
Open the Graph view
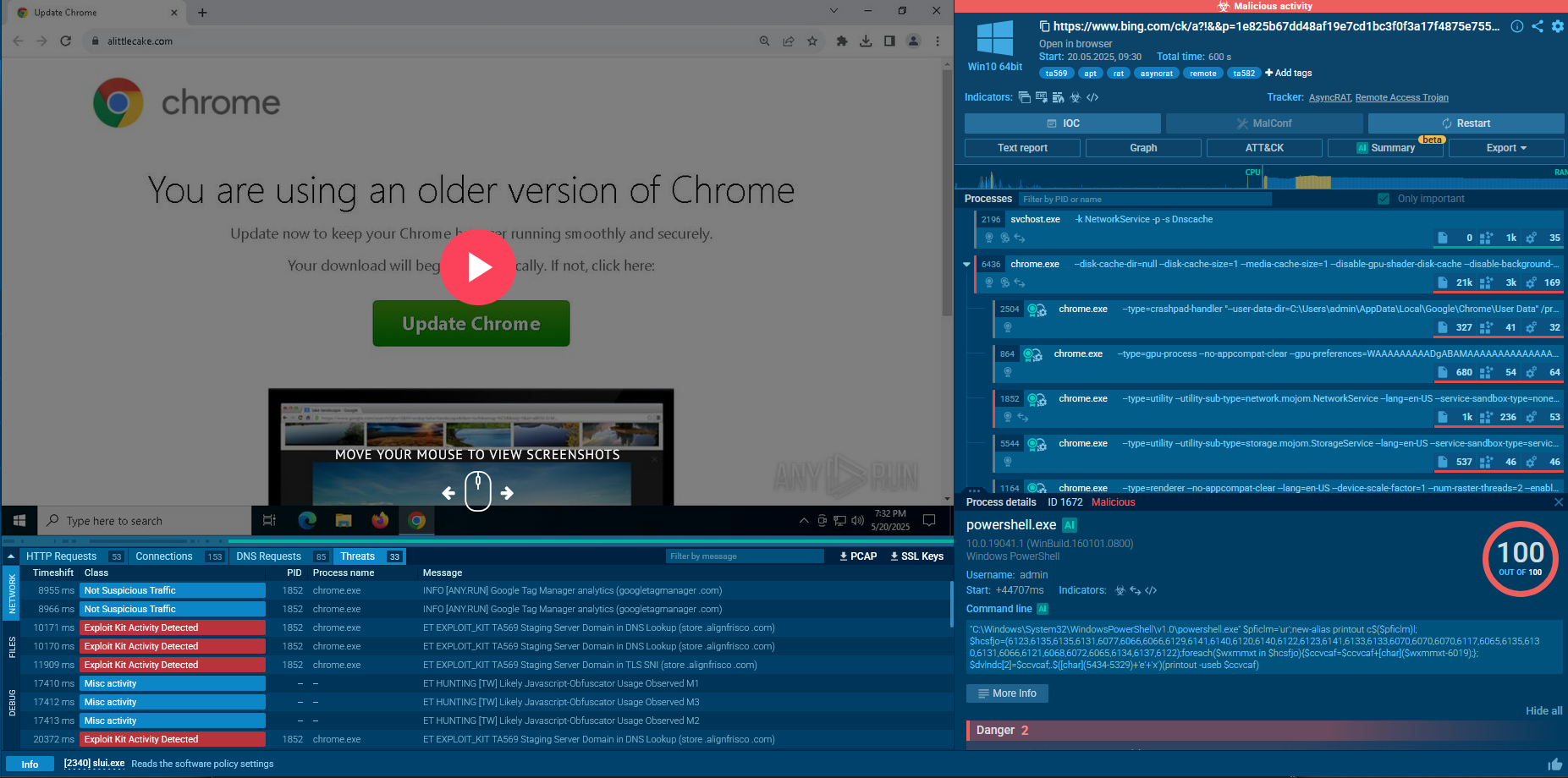(x=1143, y=148)
